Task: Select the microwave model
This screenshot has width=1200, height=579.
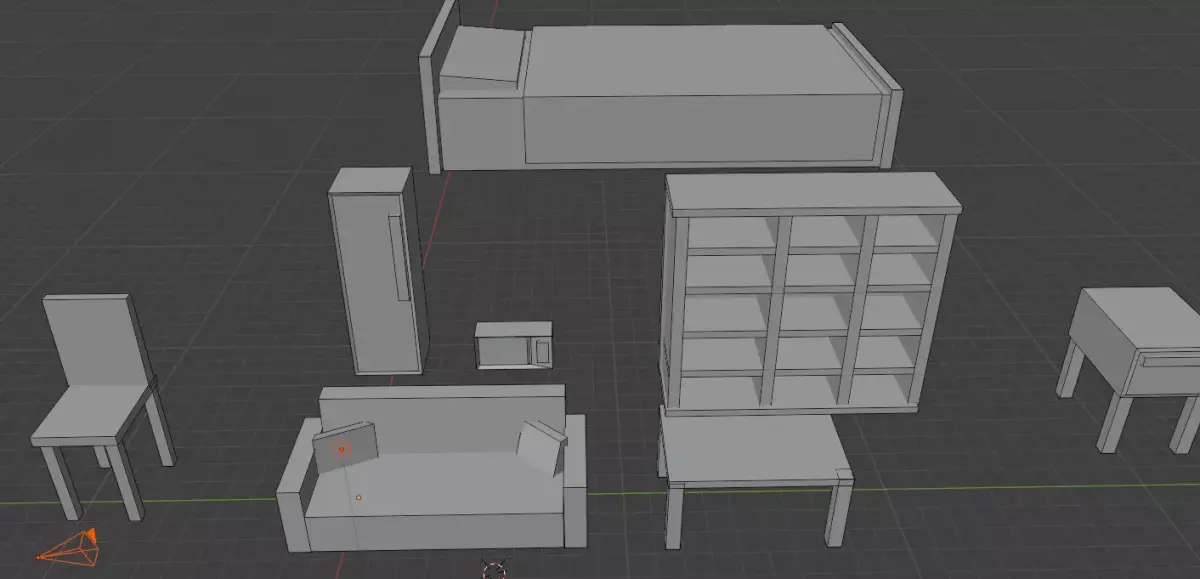Action: [514, 345]
